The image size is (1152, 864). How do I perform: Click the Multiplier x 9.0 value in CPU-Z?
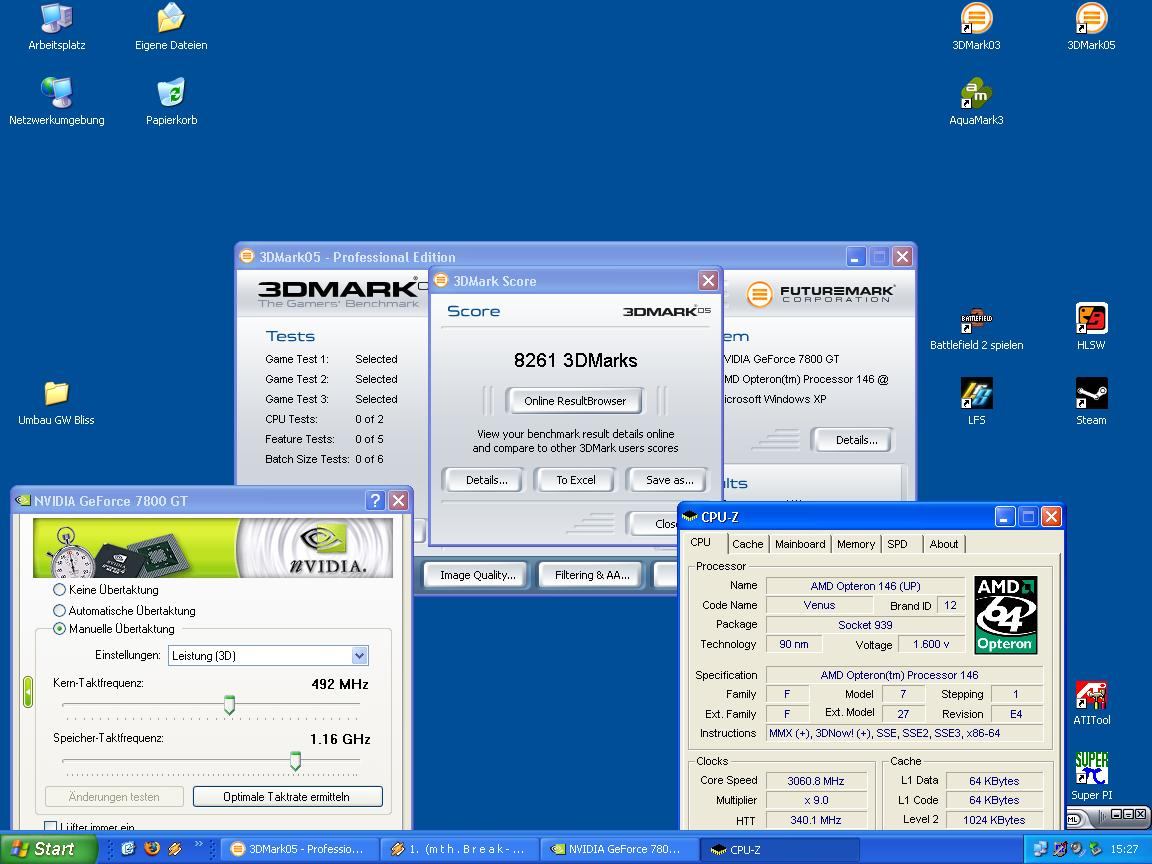(x=816, y=800)
